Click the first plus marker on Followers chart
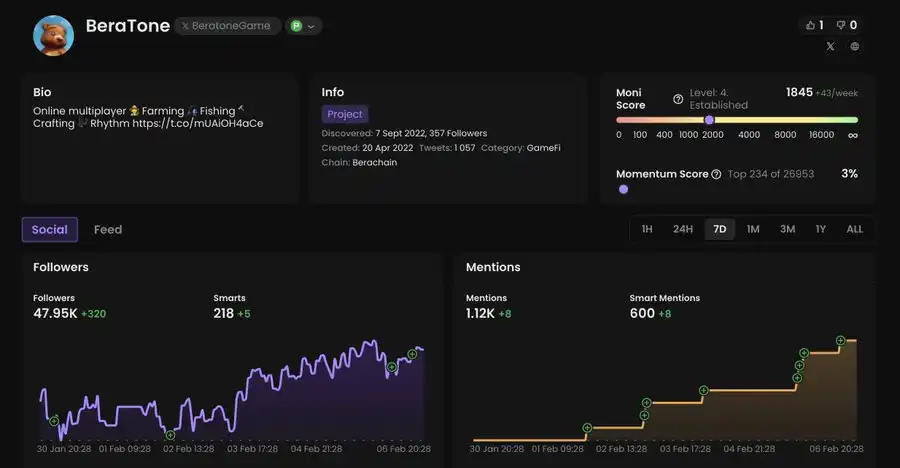900x468 pixels. pyautogui.click(x=54, y=421)
